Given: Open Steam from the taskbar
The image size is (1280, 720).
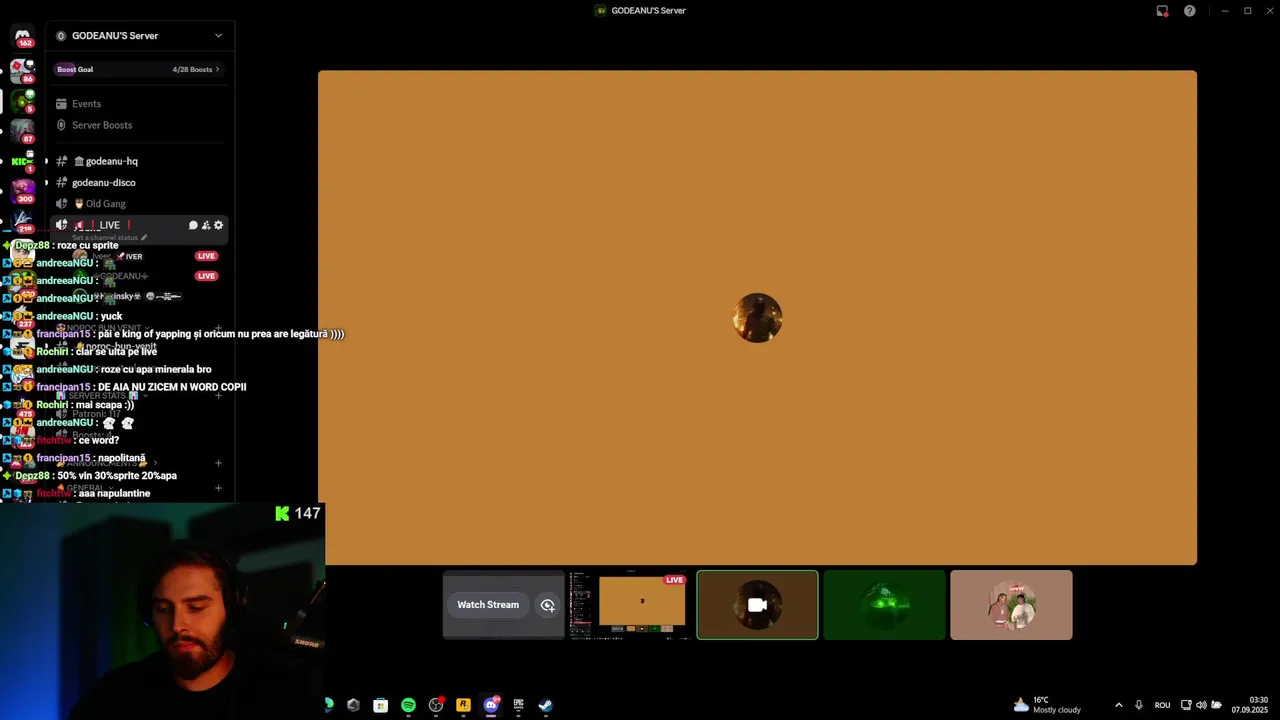Looking at the screenshot, I should coord(545,705).
